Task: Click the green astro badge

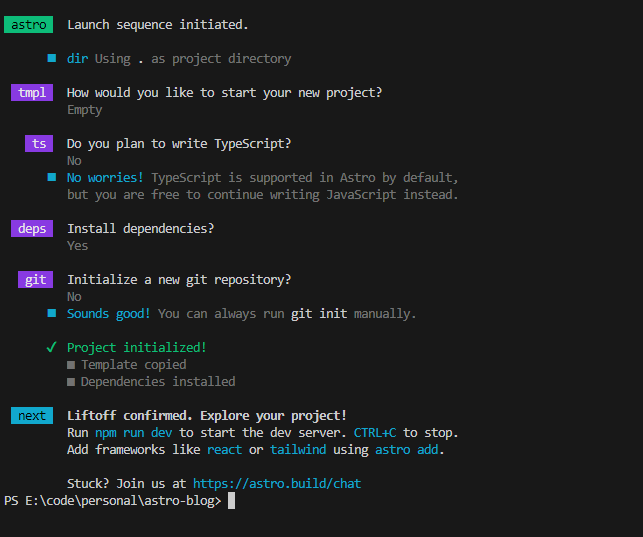Action: click(28, 24)
